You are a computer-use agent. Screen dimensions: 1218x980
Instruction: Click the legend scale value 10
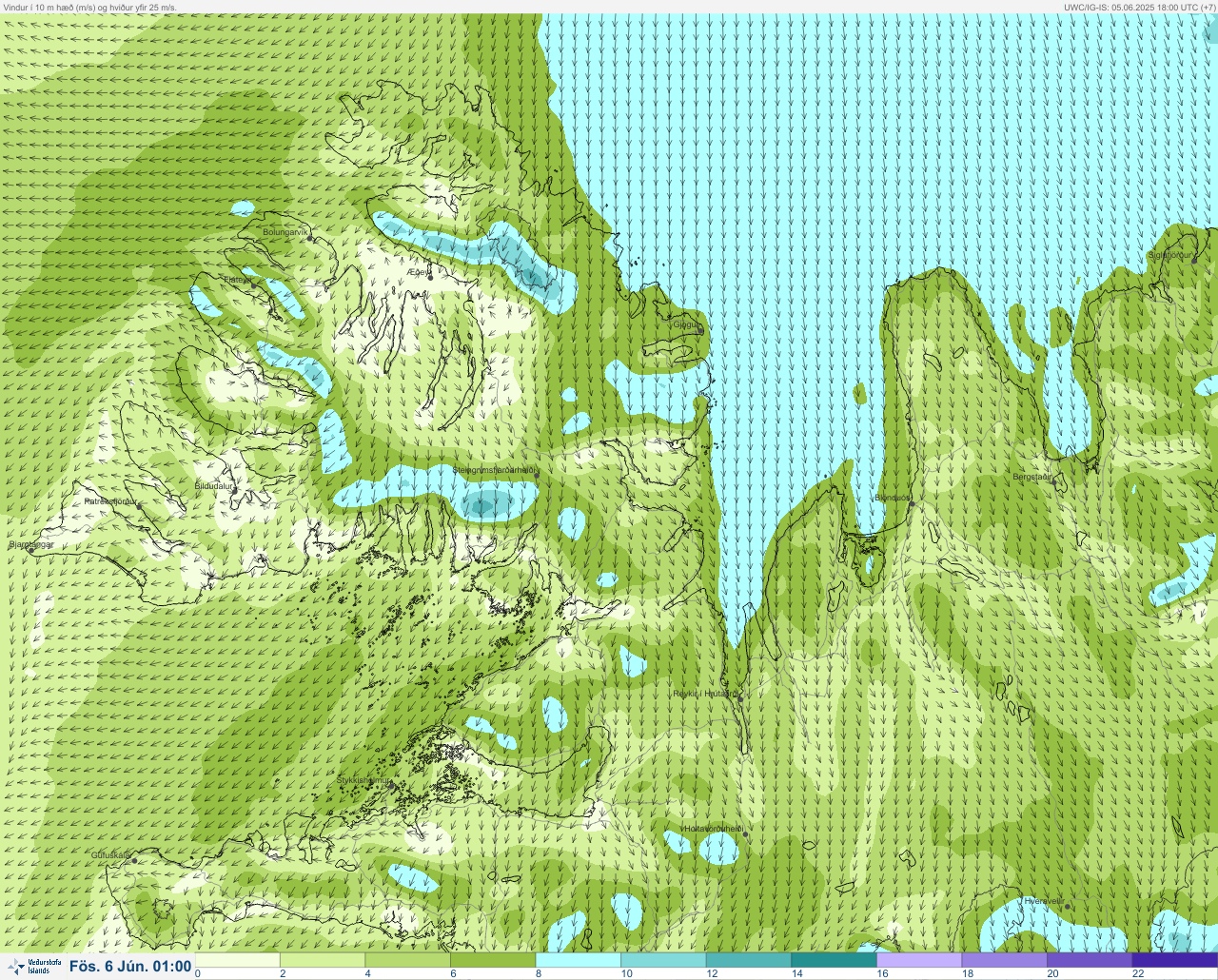click(x=626, y=973)
